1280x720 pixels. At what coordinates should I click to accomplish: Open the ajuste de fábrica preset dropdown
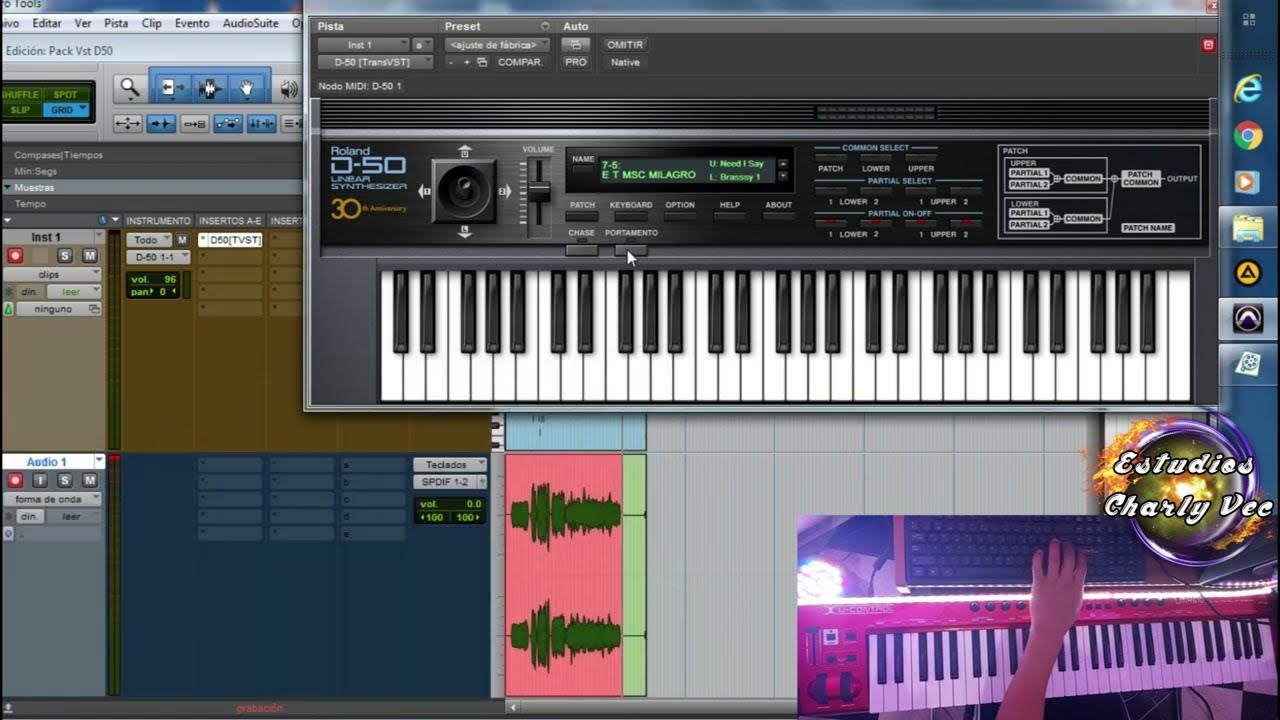(498, 45)
